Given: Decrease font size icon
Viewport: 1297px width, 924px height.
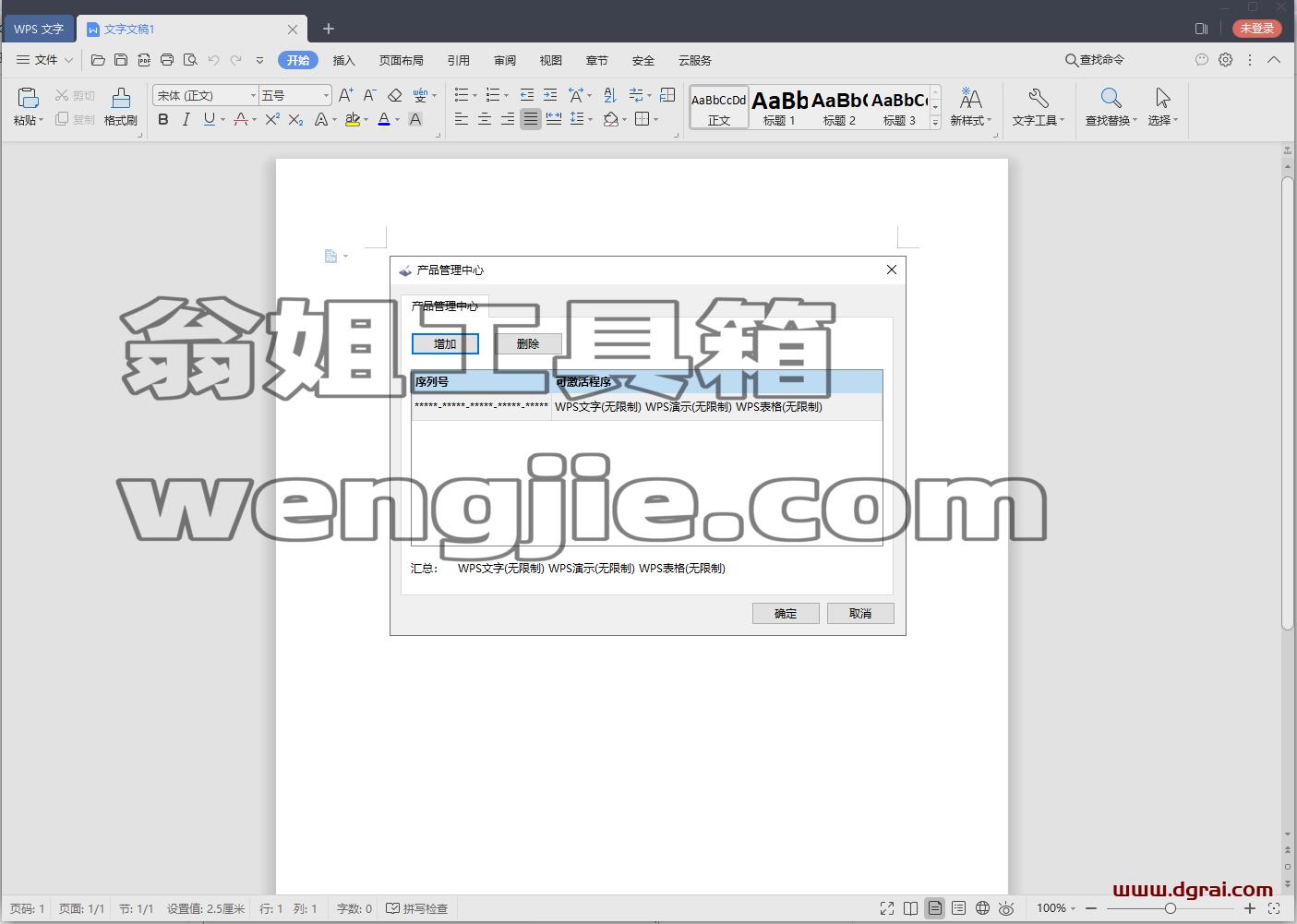Looking at the screenshot, I should pos(369,95).
